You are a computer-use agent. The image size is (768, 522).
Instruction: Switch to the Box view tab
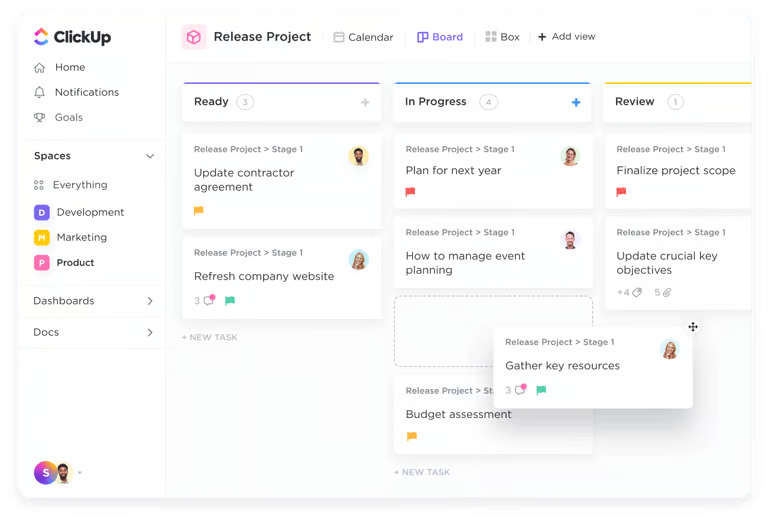click(502, 37)
